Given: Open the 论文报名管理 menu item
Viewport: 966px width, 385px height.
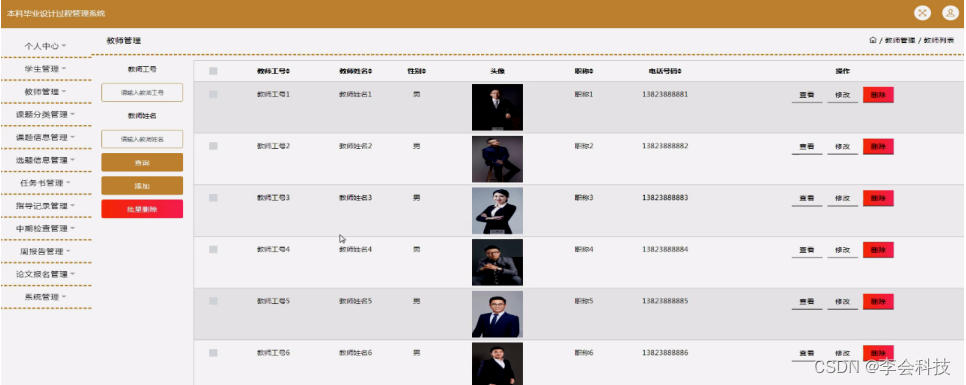Looking at the screenshot, I should pyautogui.click(x=46, y=274).
